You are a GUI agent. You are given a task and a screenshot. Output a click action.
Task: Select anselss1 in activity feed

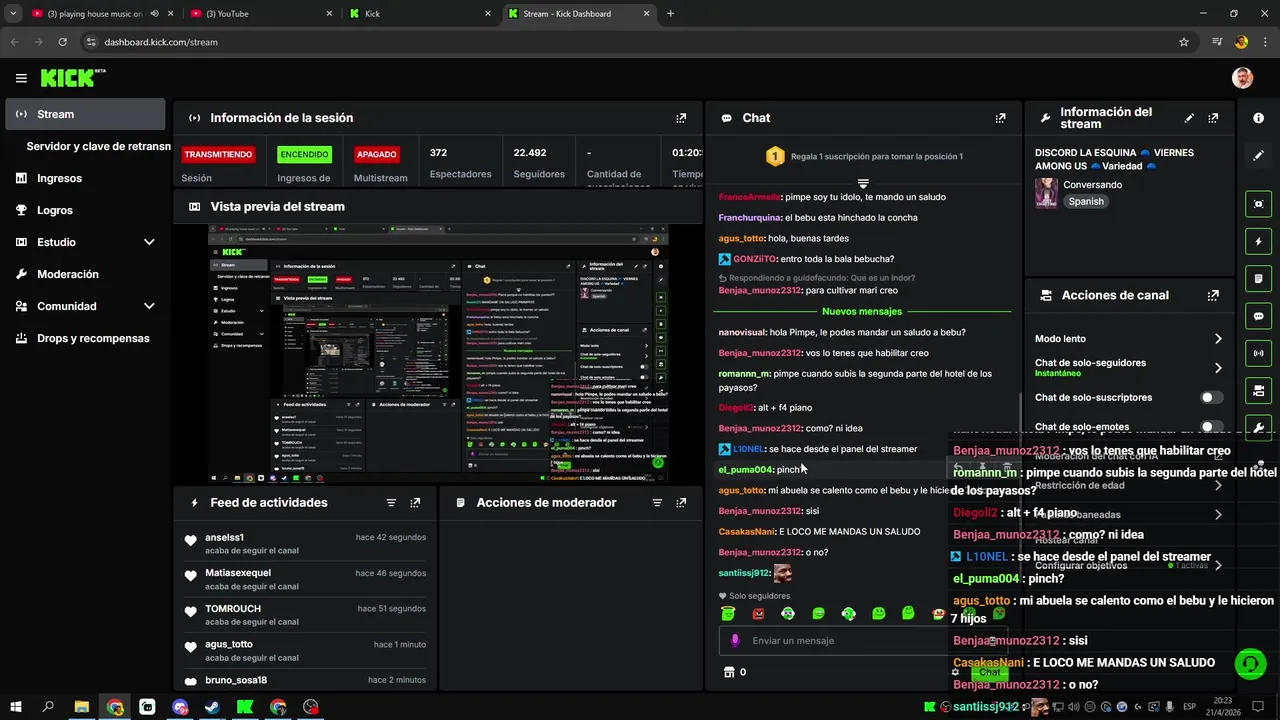coord(224,538)
